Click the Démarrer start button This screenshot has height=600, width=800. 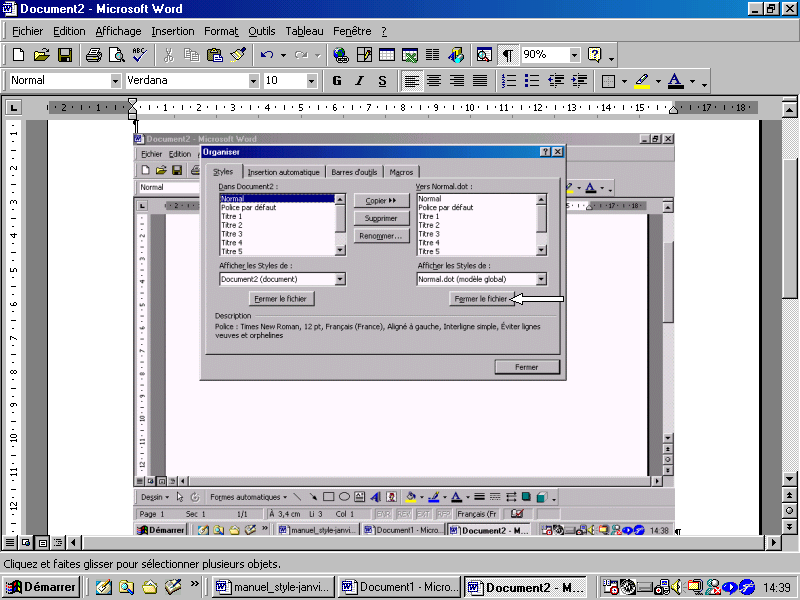click(x=41, y=587)
